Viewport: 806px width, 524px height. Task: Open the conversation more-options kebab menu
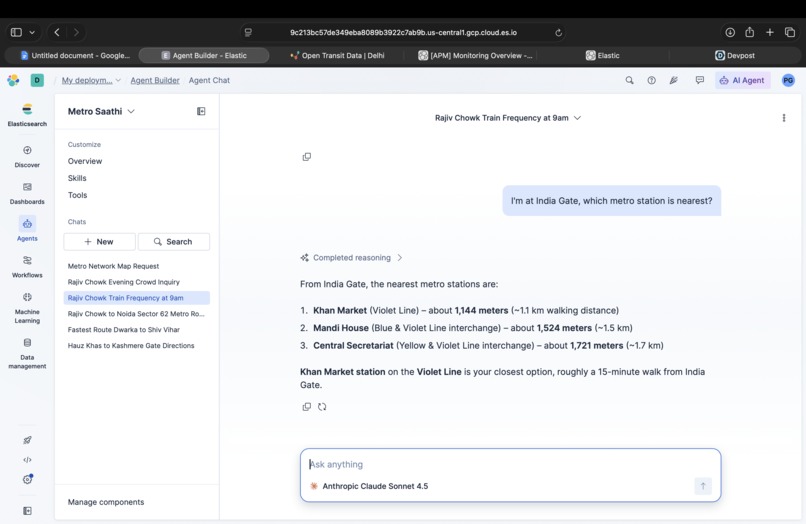(784, 118)
